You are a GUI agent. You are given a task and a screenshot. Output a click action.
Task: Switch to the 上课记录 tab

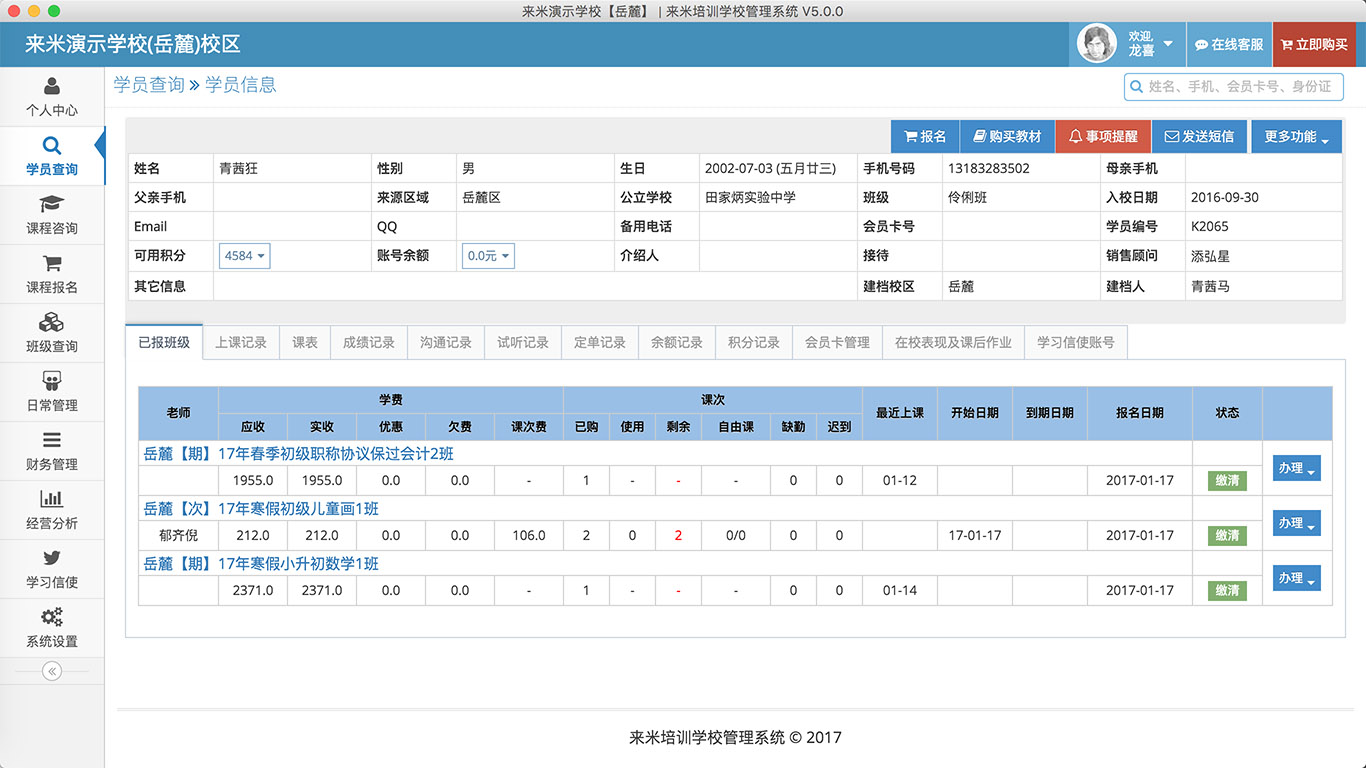(x=241, y=342)
